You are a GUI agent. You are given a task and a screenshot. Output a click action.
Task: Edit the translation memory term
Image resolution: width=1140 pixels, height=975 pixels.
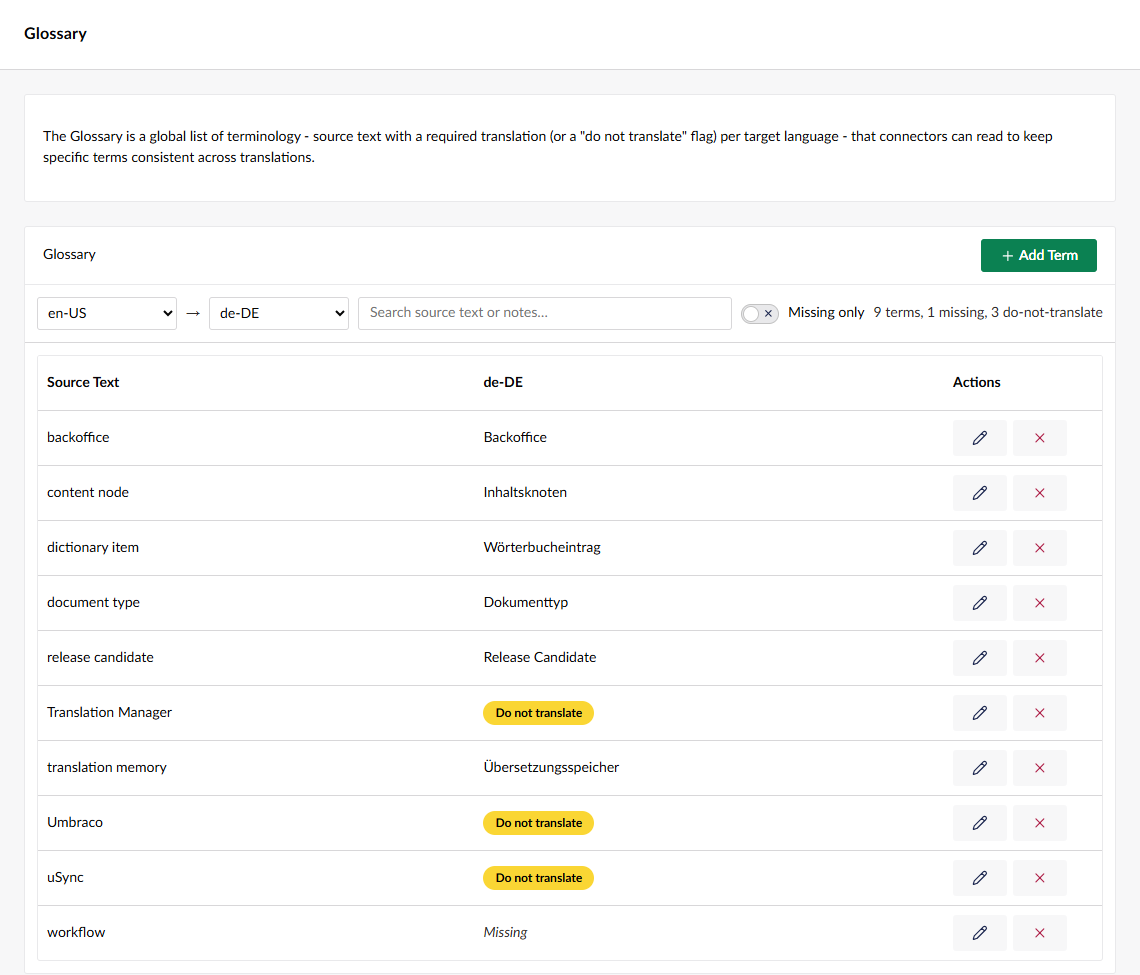(x=979, y=768)
